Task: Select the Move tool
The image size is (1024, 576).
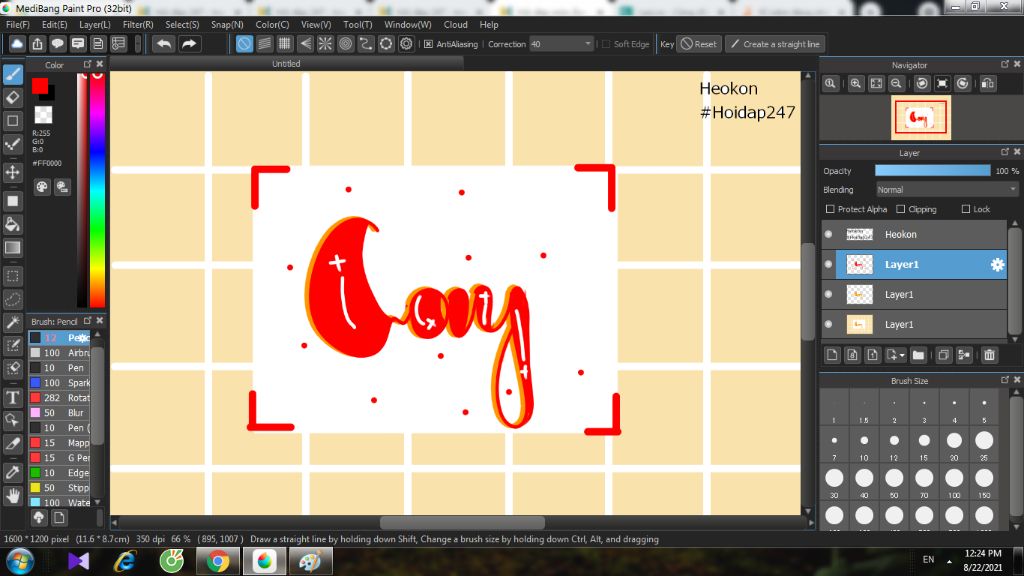Action: click(x=13, y=172)
